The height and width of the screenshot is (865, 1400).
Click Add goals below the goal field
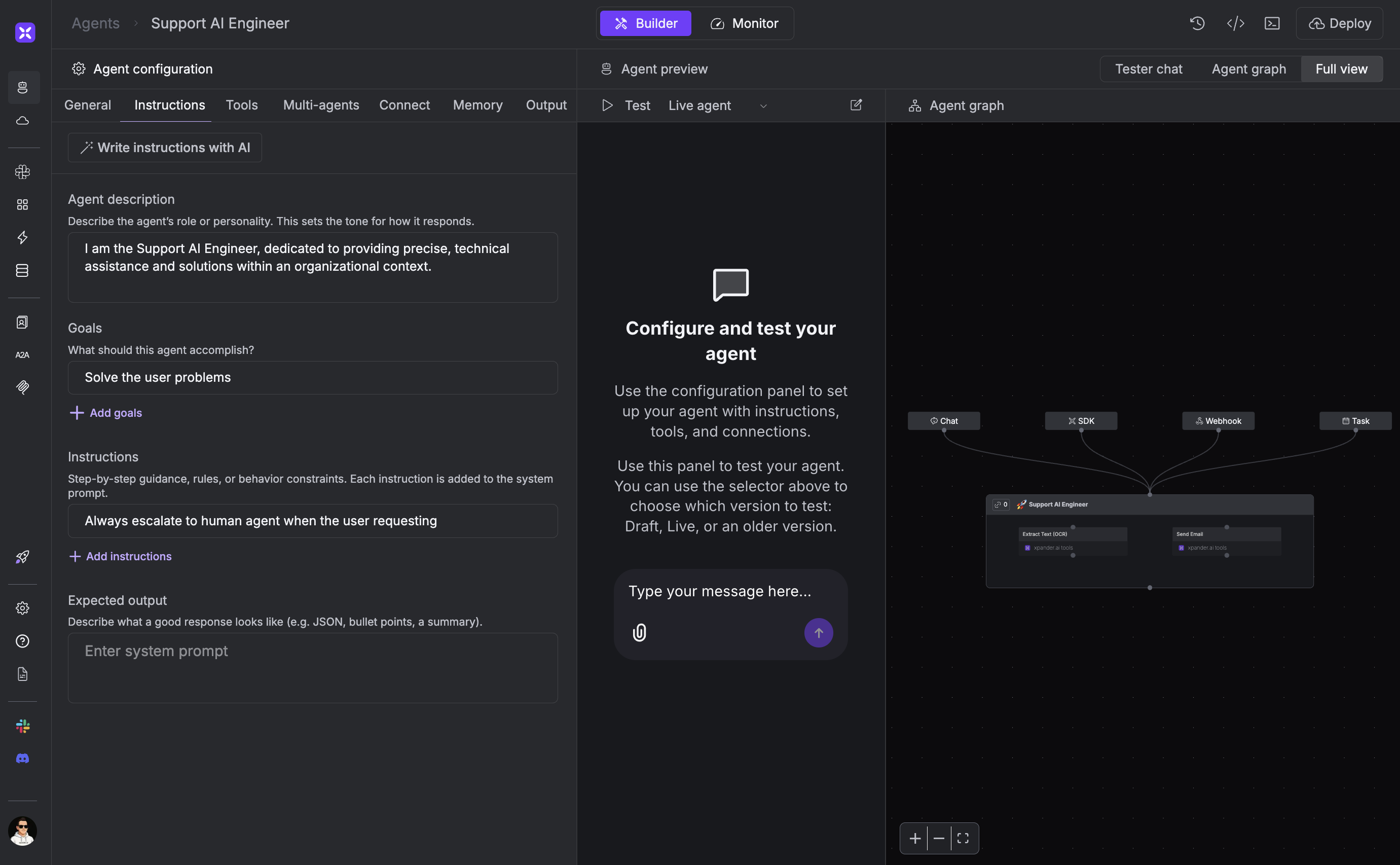pyautogui.click(x=105, y=413)
